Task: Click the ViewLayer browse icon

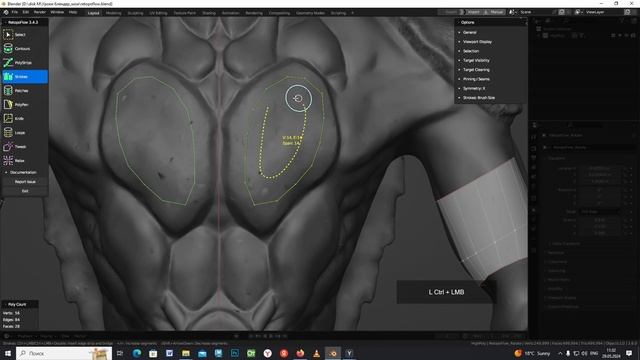Action: point(578,12)
